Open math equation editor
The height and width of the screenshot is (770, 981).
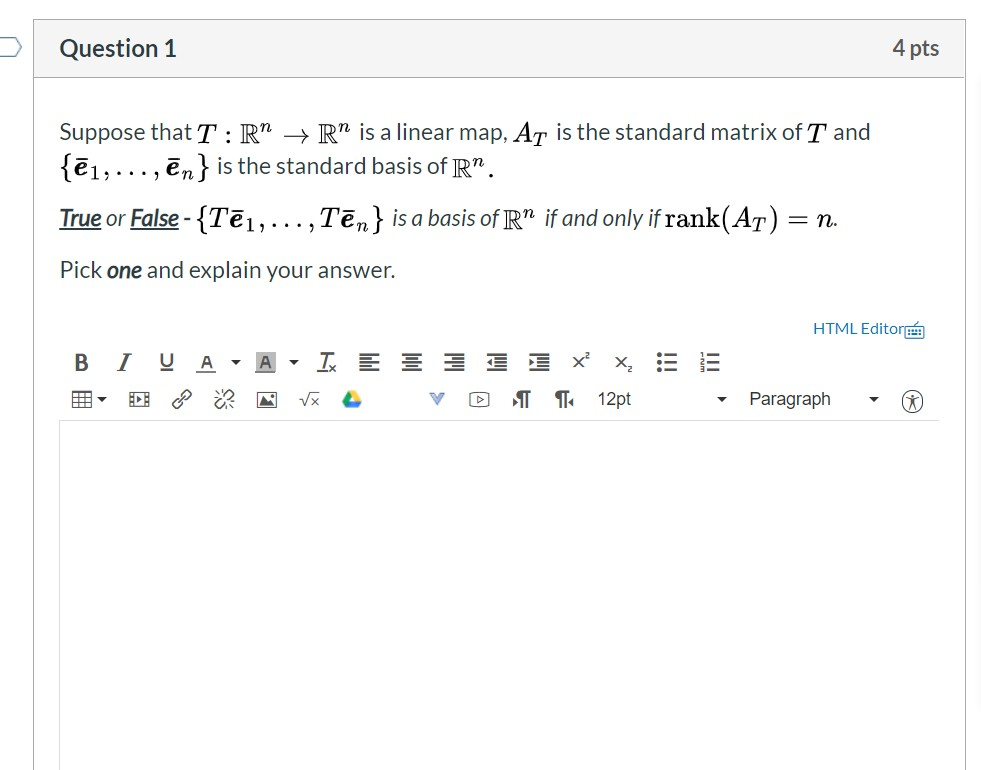click(x=309, y=399)
